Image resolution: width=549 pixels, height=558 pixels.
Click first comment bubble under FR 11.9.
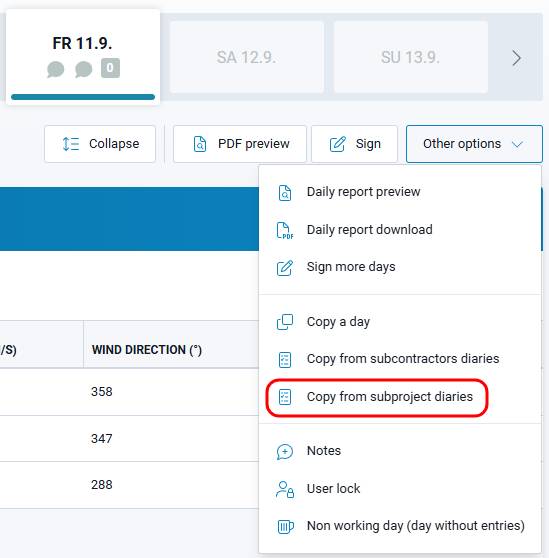[56, 69]
